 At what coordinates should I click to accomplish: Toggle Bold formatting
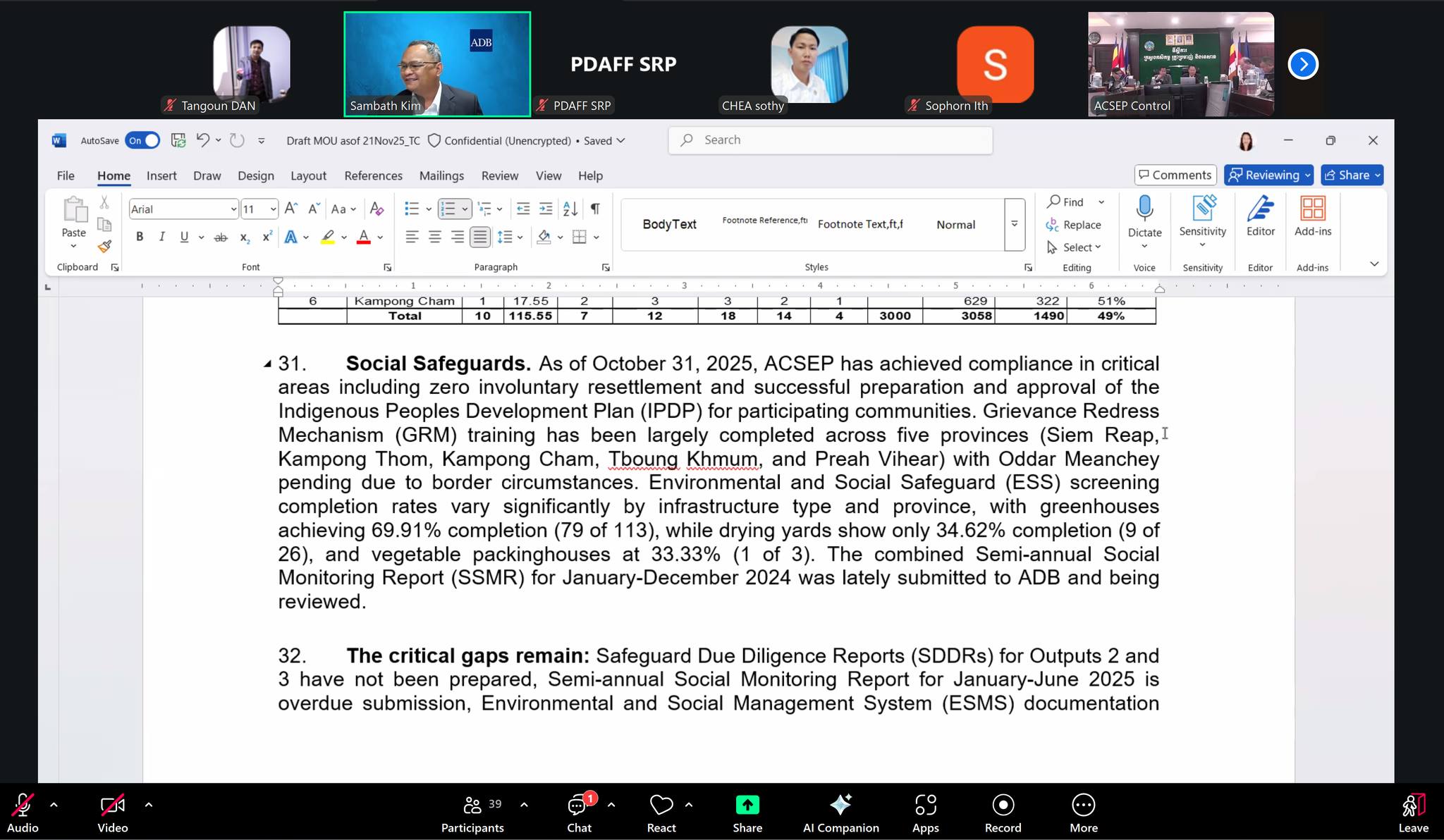click(x=140, y=237)
